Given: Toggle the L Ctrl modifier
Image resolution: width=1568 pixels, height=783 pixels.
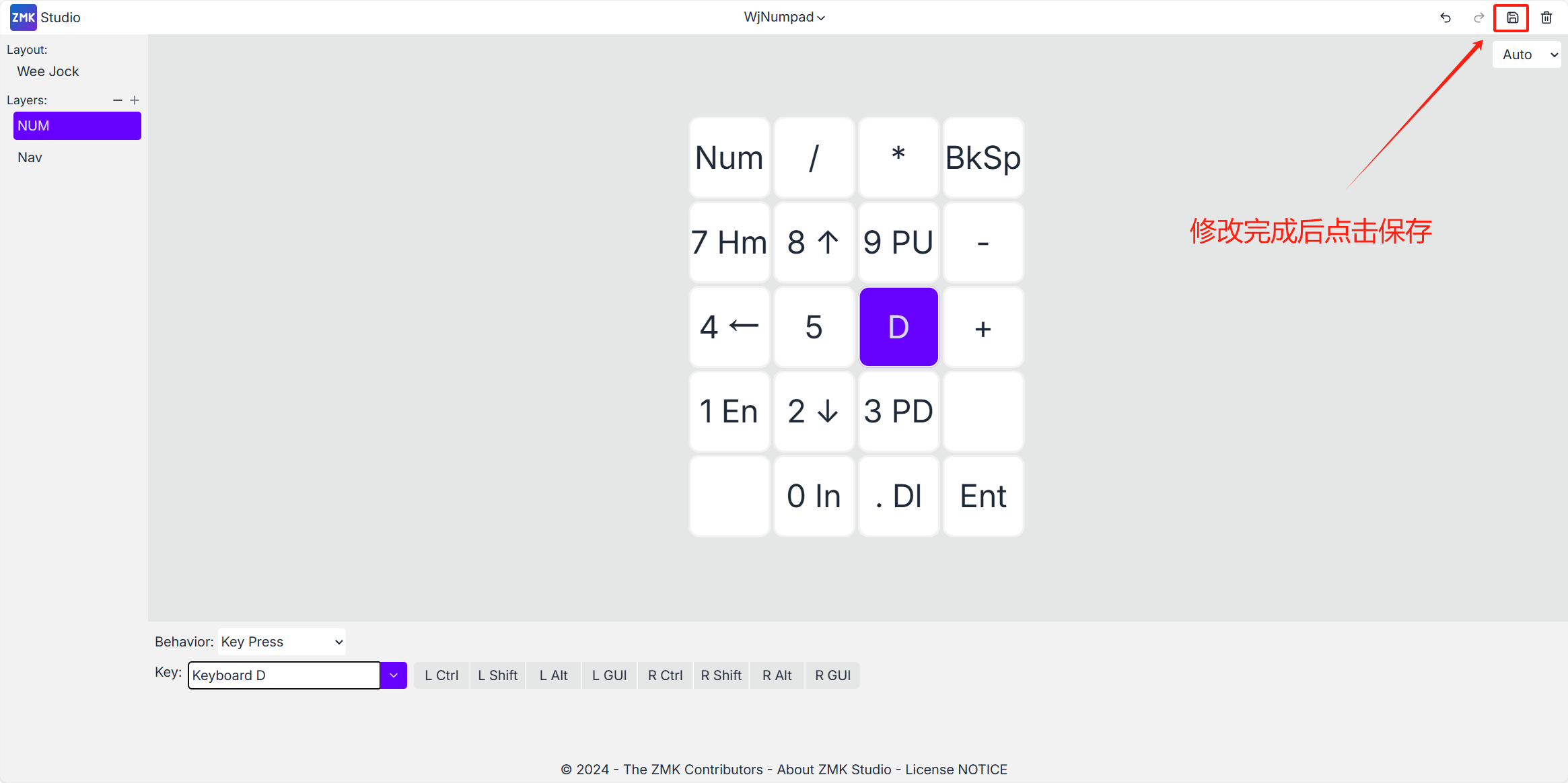Looking at the screenshot, I should click(441, 675).
